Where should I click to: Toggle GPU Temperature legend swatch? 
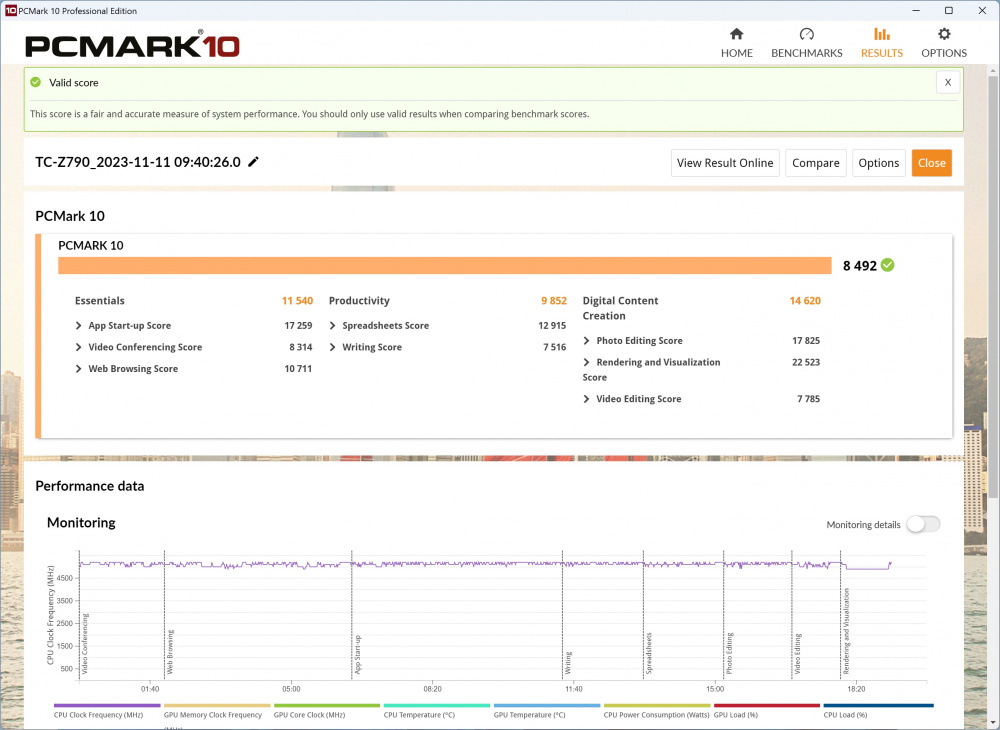547,705
